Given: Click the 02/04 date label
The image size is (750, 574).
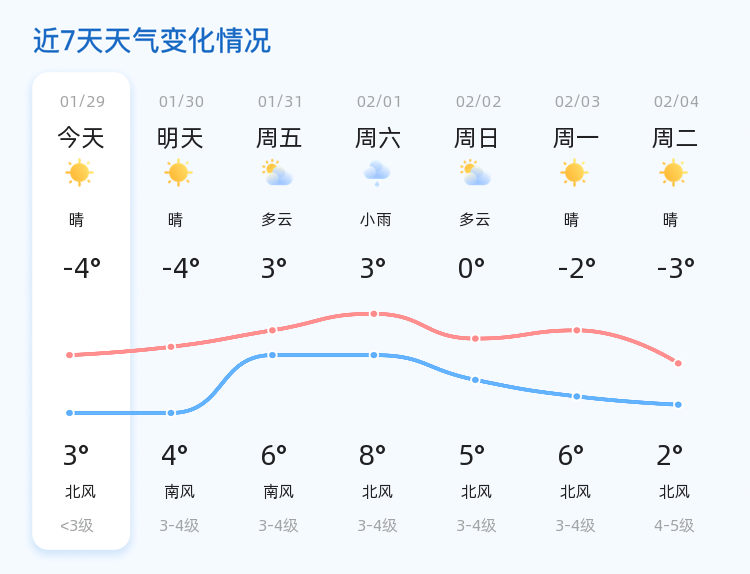Looking at the screenshot, I should (x=677, y=102).
